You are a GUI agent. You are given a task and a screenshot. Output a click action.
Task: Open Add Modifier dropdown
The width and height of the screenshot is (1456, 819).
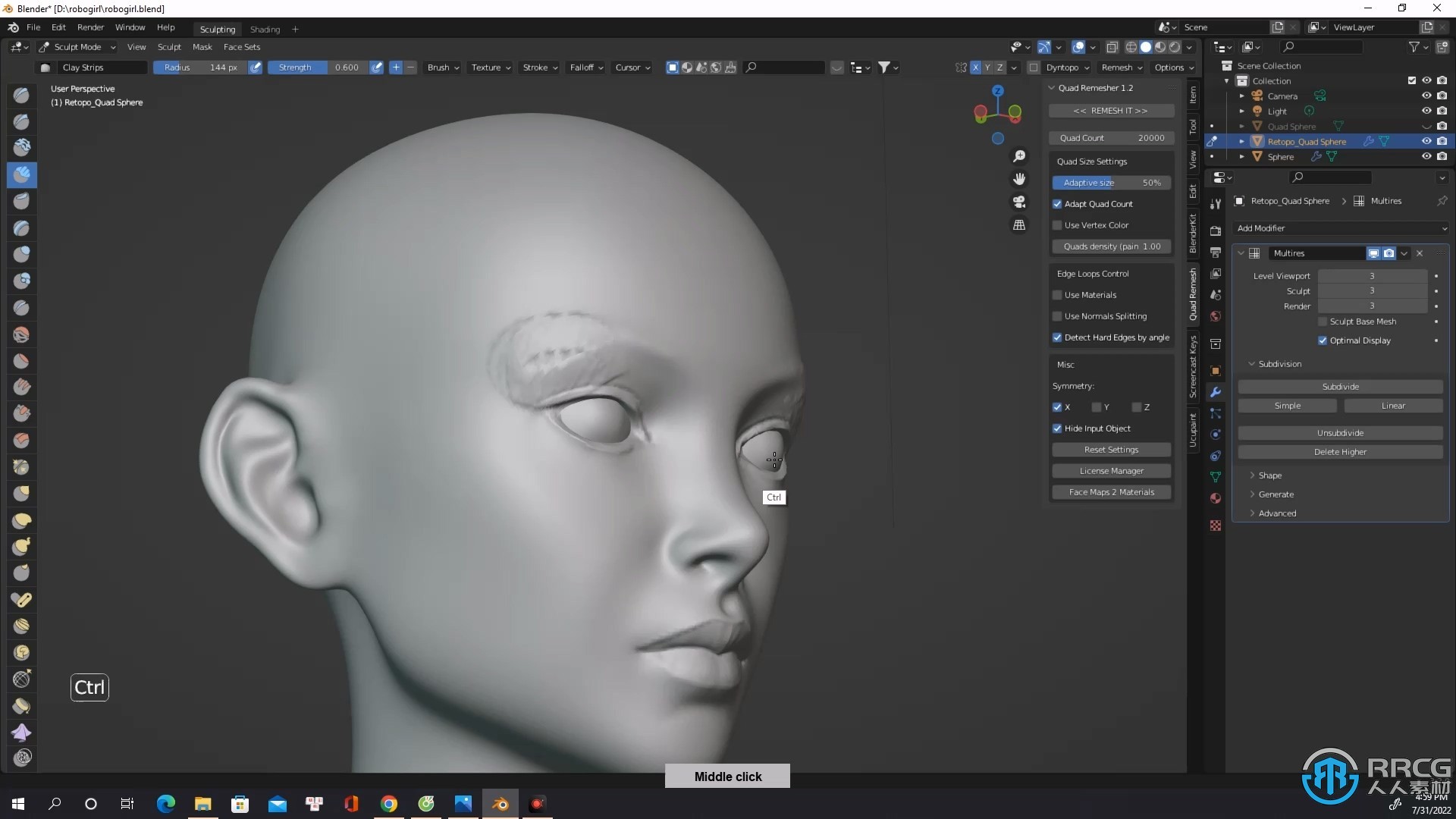pyautogui.click(x=1341, y=228)
